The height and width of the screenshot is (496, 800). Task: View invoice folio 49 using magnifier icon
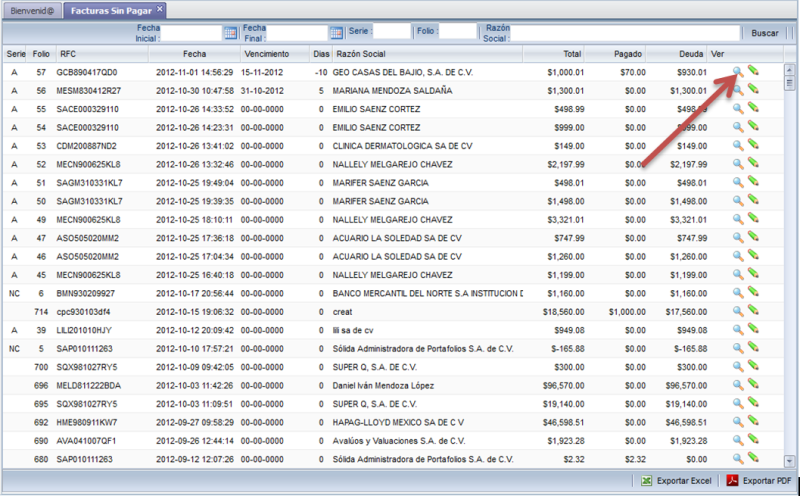pos(738,219)
